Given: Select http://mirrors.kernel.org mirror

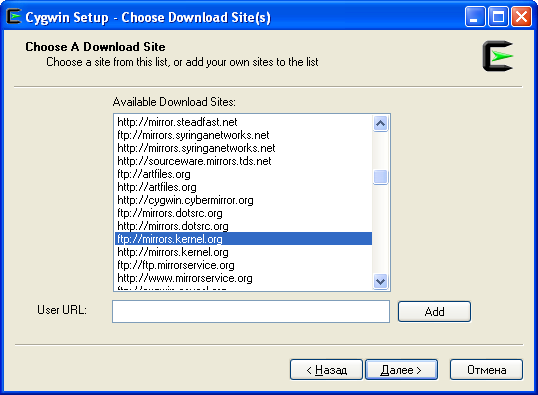Looking at the screenshot, I should coord(243,252).
